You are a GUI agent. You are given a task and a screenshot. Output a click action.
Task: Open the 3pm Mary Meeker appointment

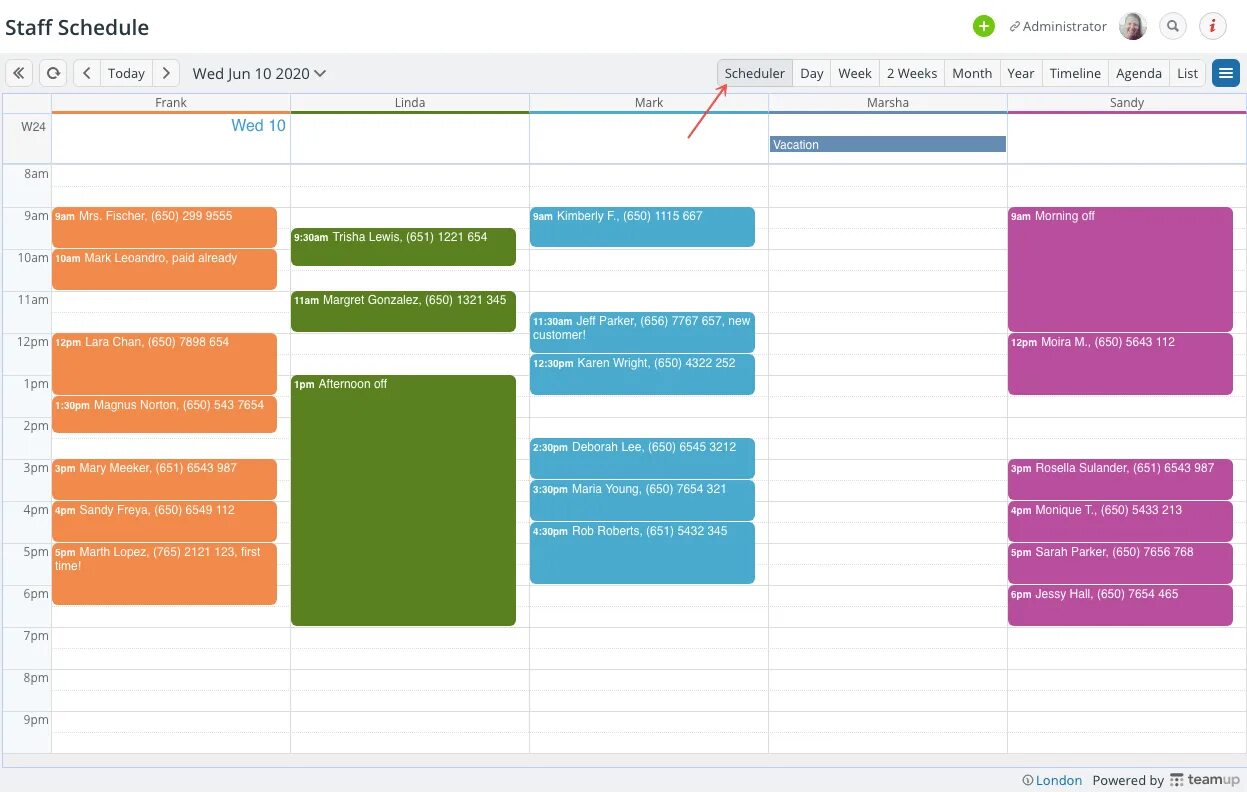coord(164,479)
